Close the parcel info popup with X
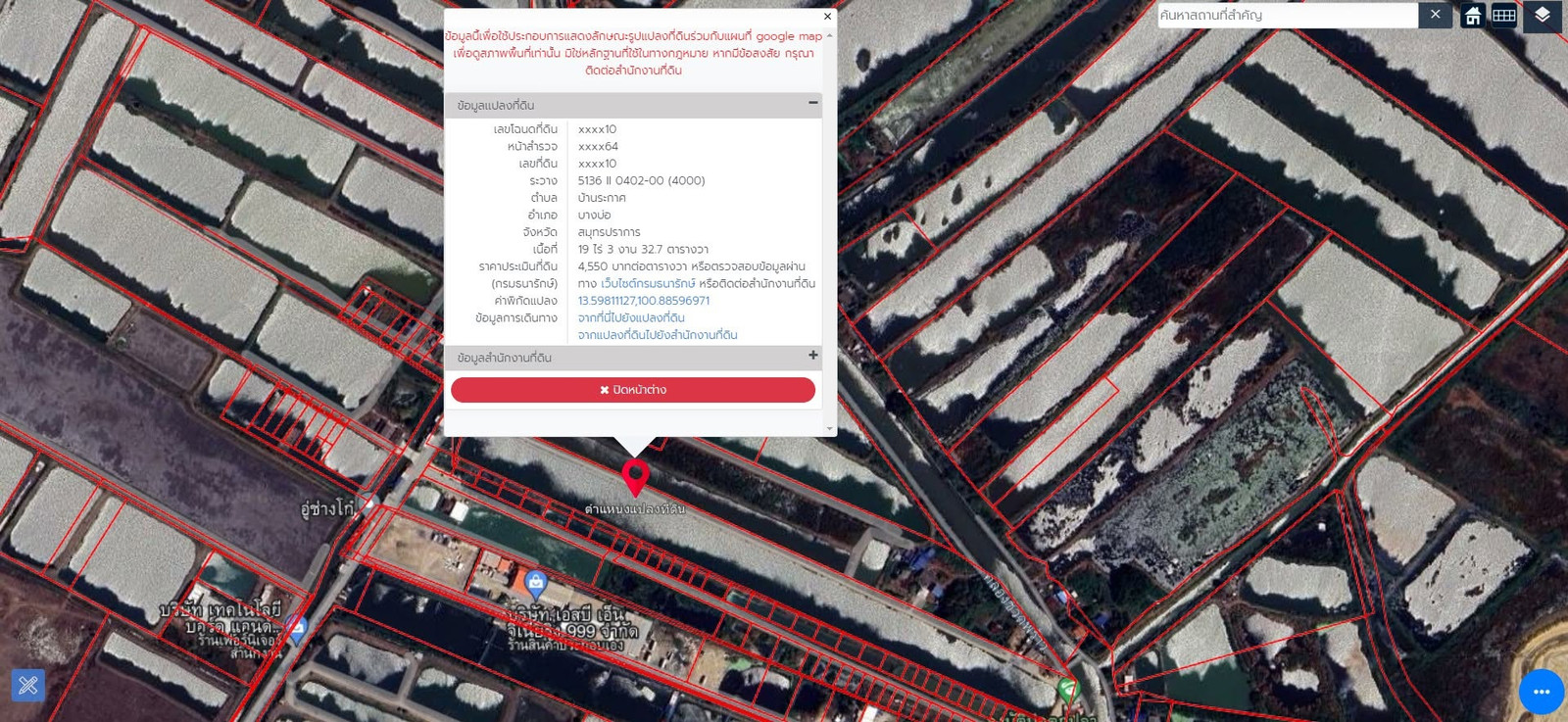 pos(827,16)
